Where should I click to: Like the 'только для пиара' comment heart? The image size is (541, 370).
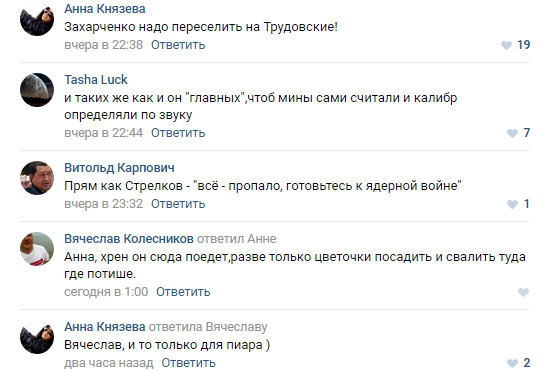click(512, 363)
